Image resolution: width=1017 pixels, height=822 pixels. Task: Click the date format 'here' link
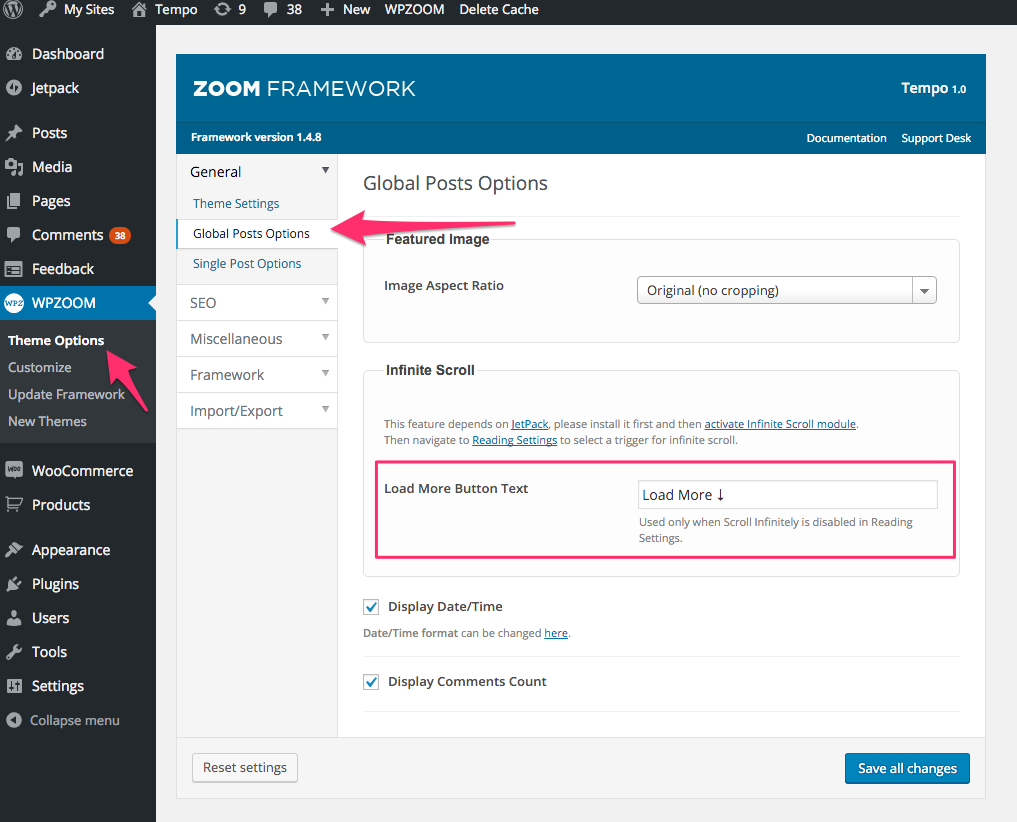click(556, 633)
